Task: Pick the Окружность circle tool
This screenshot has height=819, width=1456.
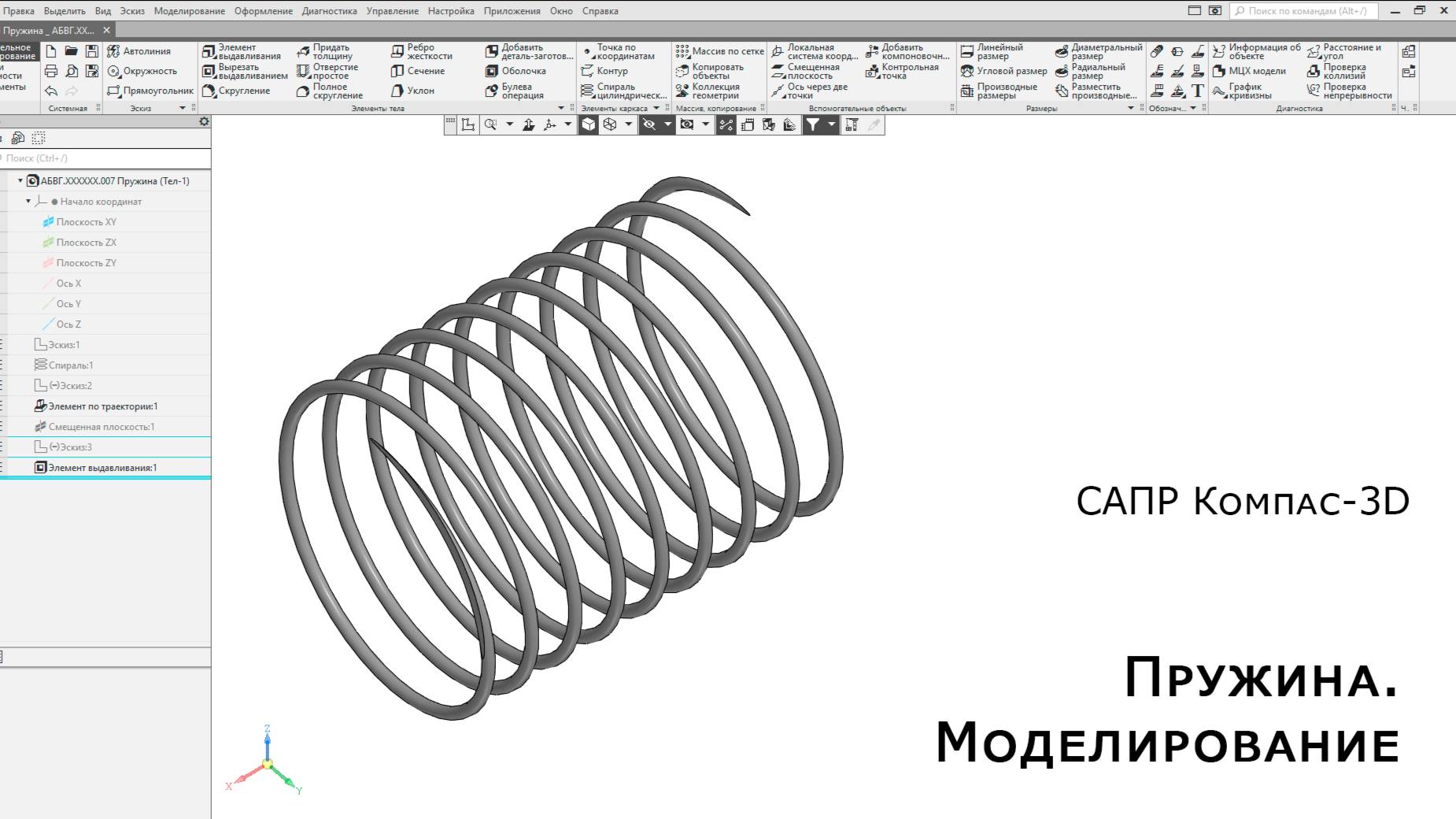Action: point(142,71)
